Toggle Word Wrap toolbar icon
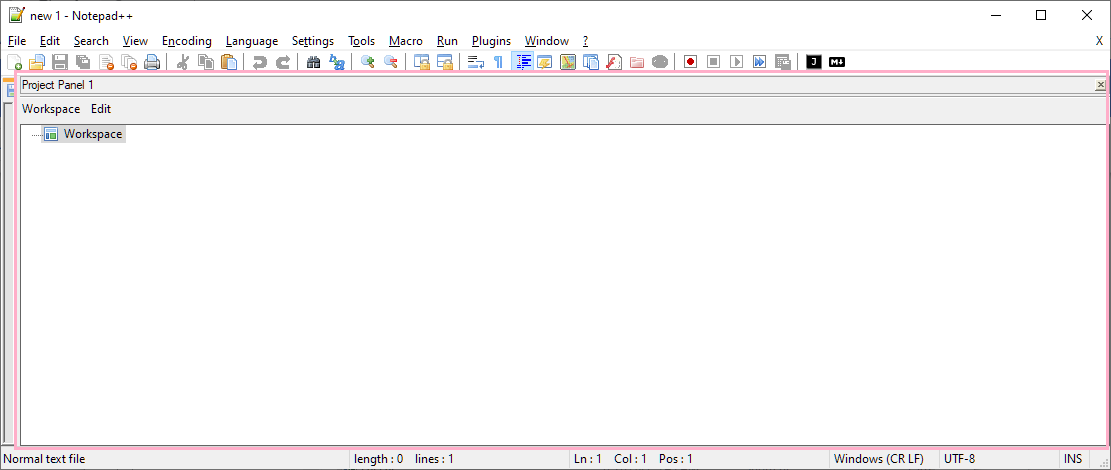The width and height of the screenshot is (1111, 470). [476, 62]
